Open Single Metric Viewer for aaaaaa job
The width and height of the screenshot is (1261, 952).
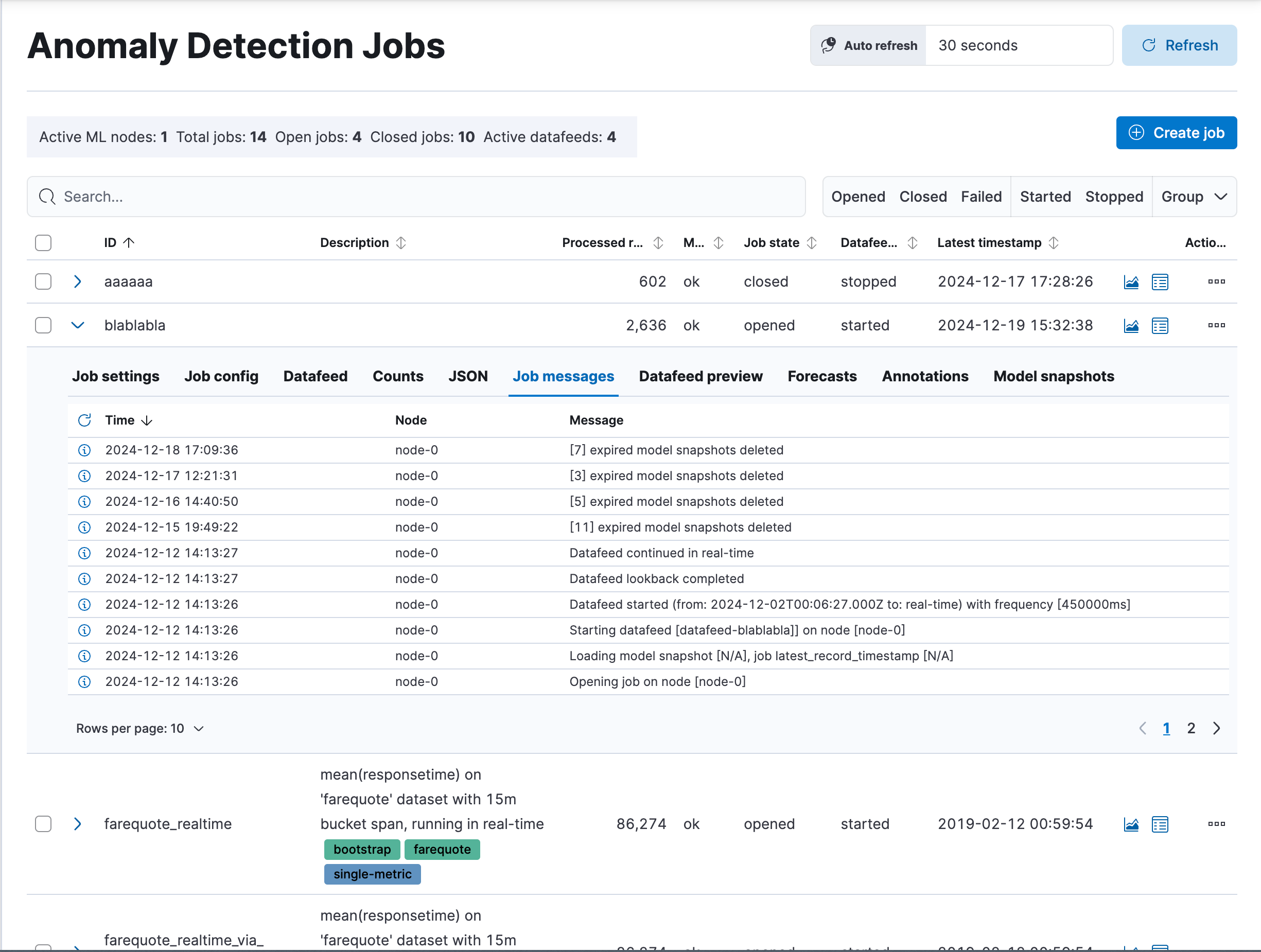(1131, 281)
